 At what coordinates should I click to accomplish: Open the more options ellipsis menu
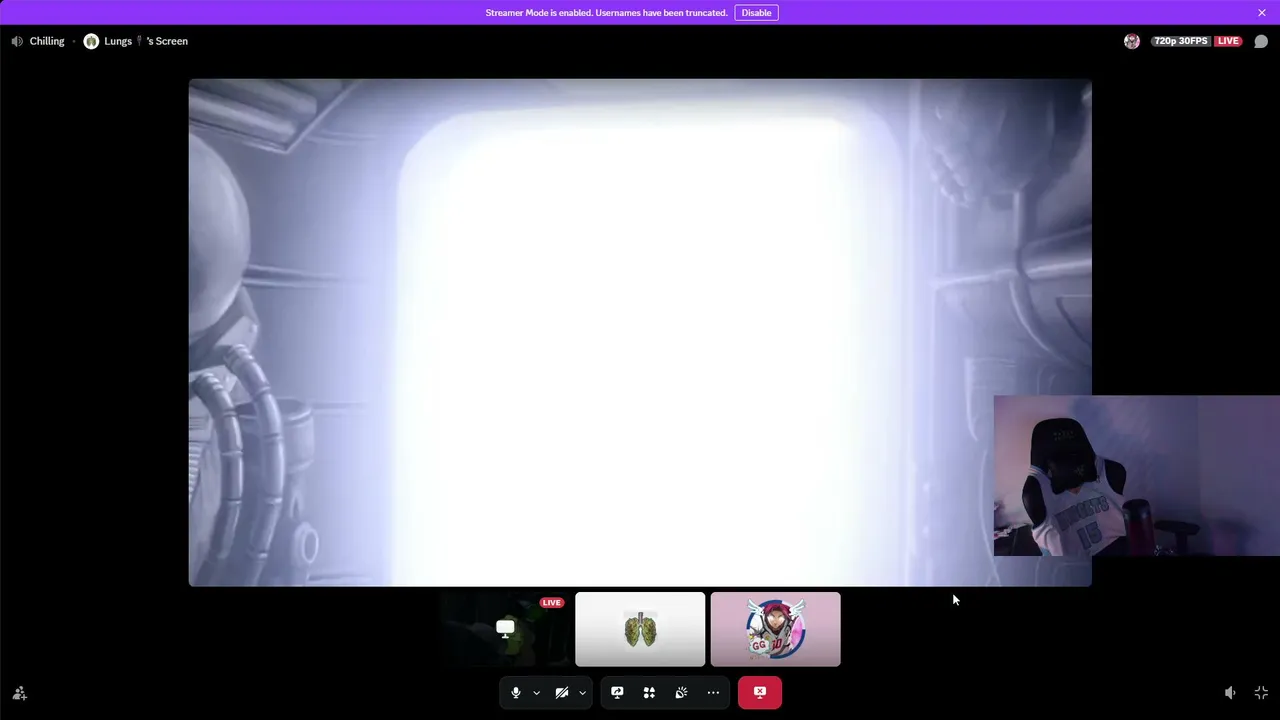point(713,692)
